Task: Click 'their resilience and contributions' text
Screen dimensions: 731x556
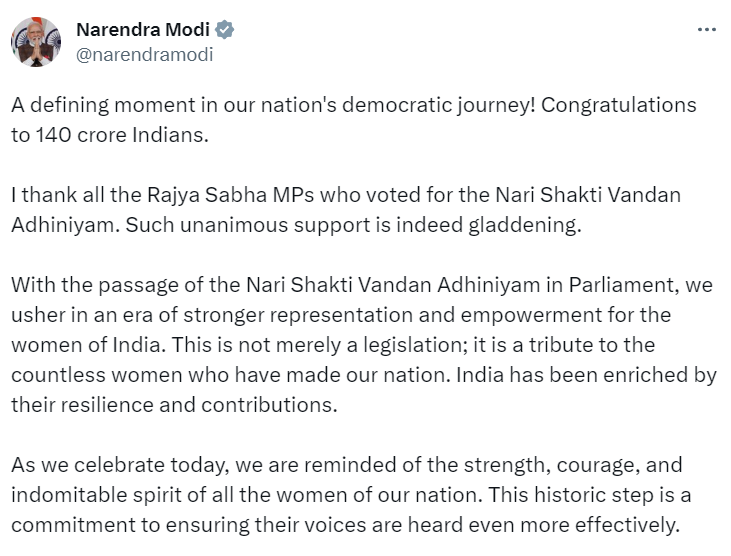Action: click(172, 405)
